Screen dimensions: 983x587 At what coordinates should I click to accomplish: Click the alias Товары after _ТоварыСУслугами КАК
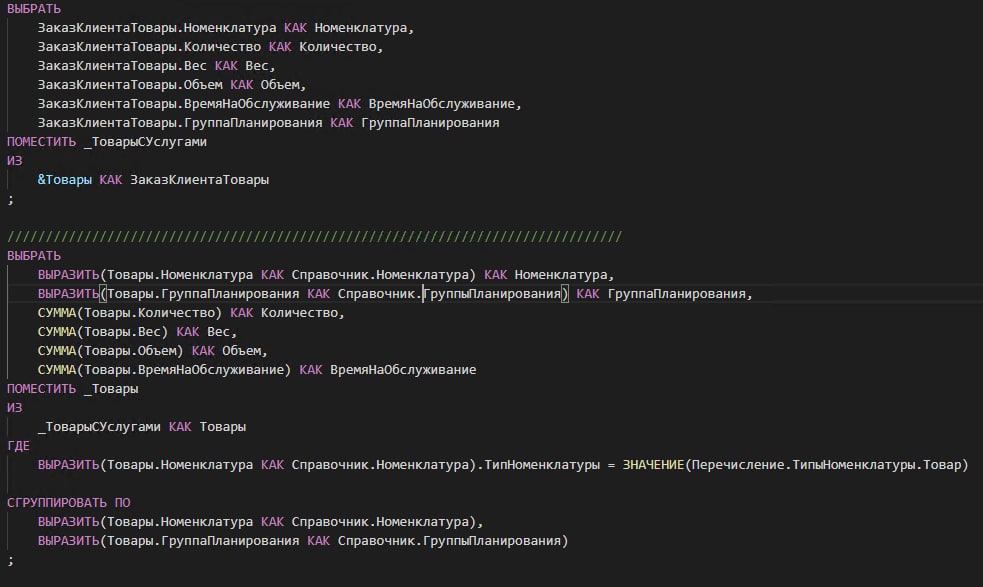tap(223, 426)
